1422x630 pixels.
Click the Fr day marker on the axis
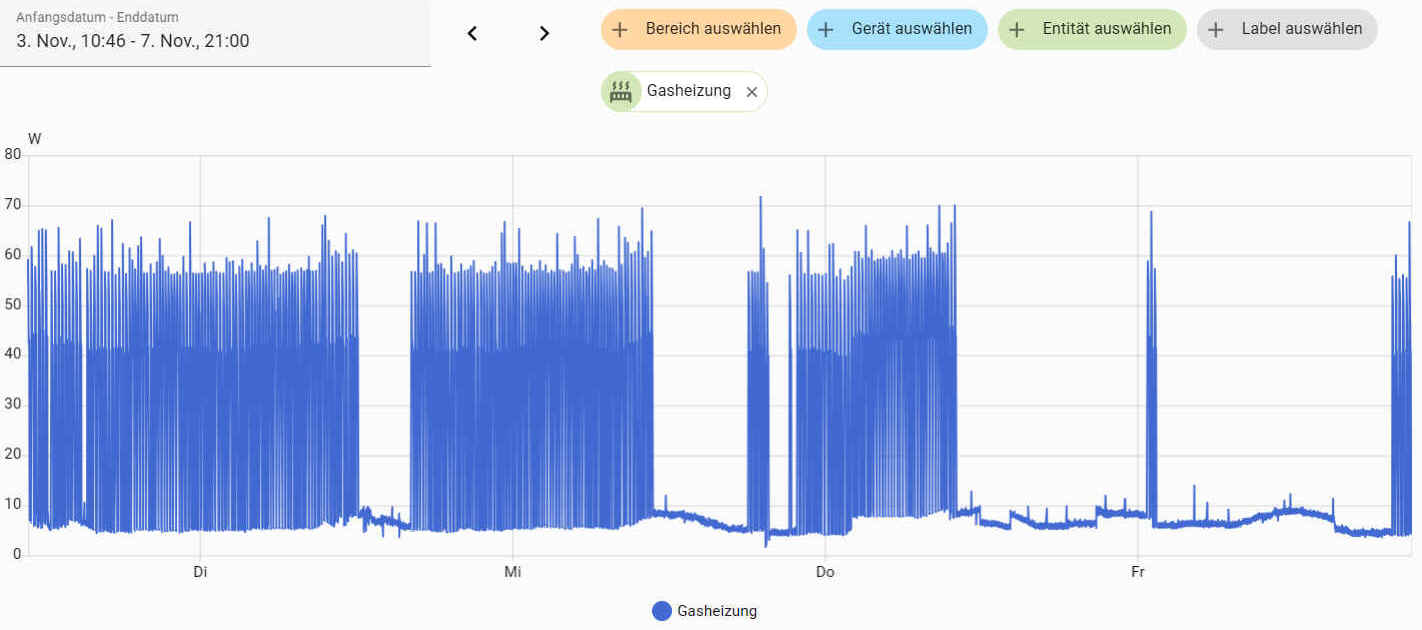click(1137, 573)
